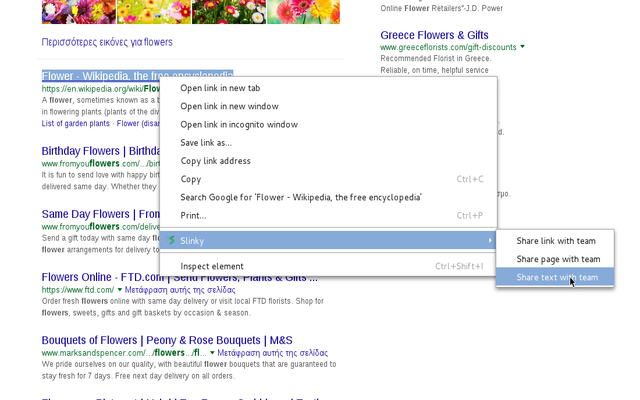The width and height of the screenshot is (640, 400).
Task: Click the https://www.ftd.com/ URL text
Action: tap(78, 290)
